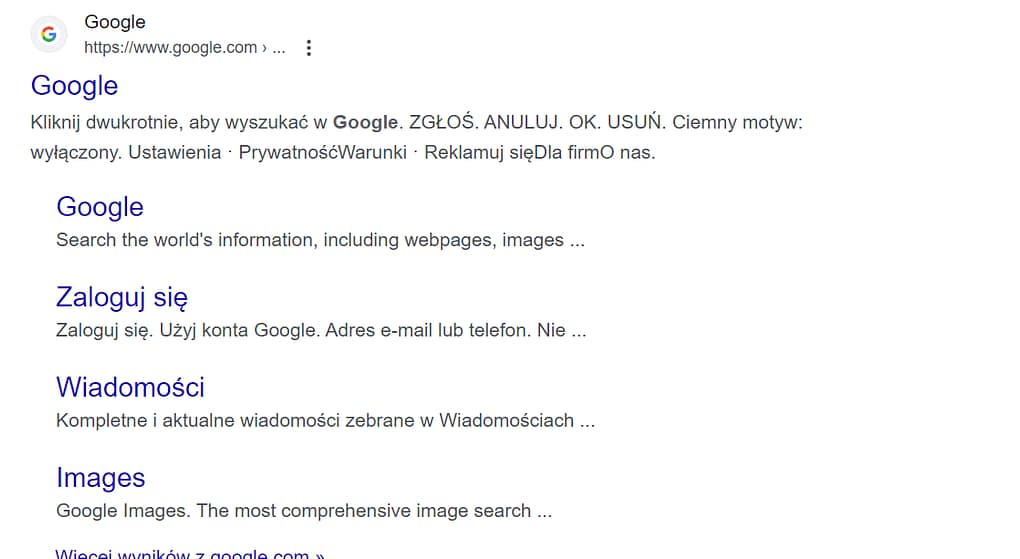Open the indented Google sitelink
1020x559 pixels.
(x=100, y=207)
